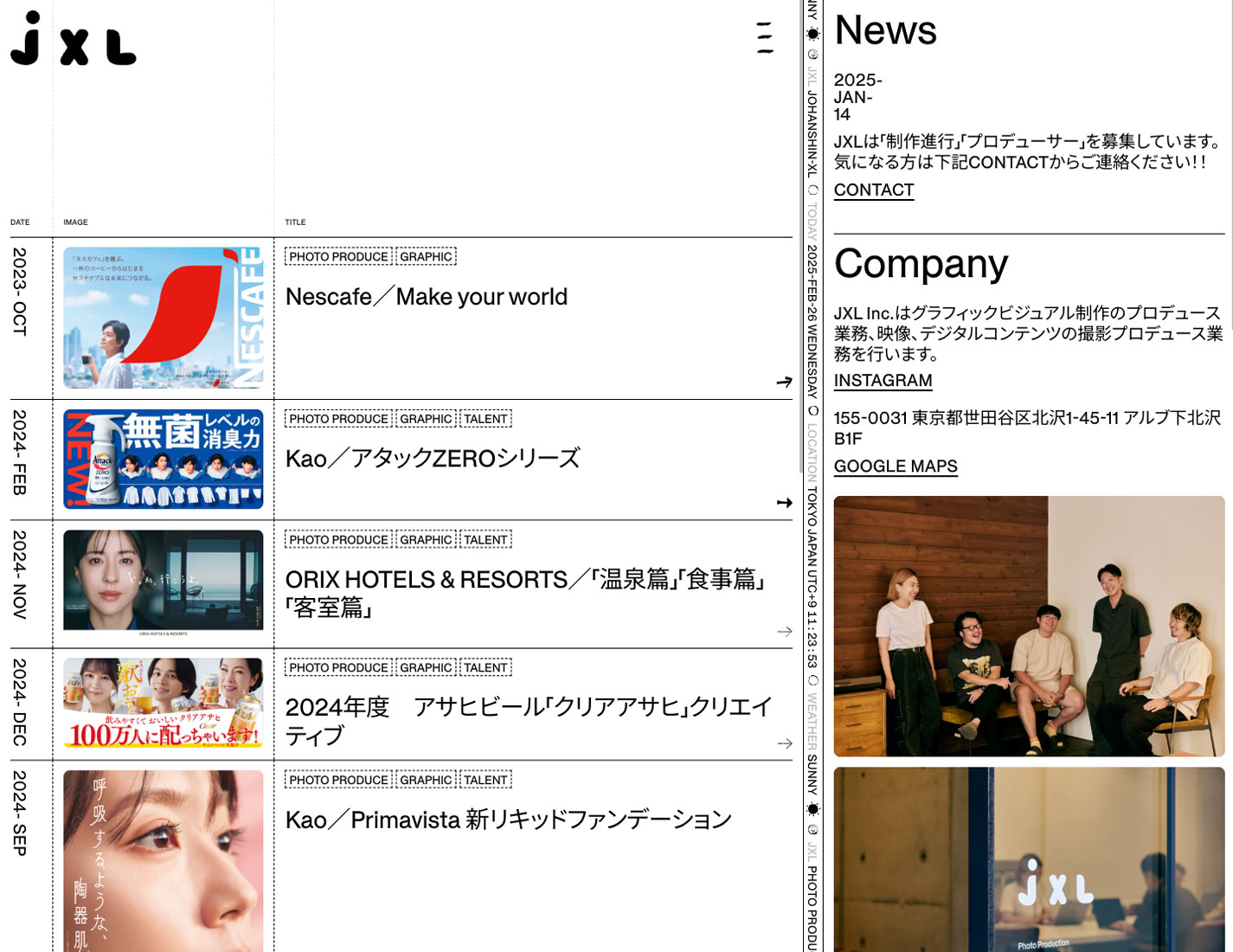Open the INSTAGRAM link
This screenshot has height=952, width=1233.
point(883,381)
